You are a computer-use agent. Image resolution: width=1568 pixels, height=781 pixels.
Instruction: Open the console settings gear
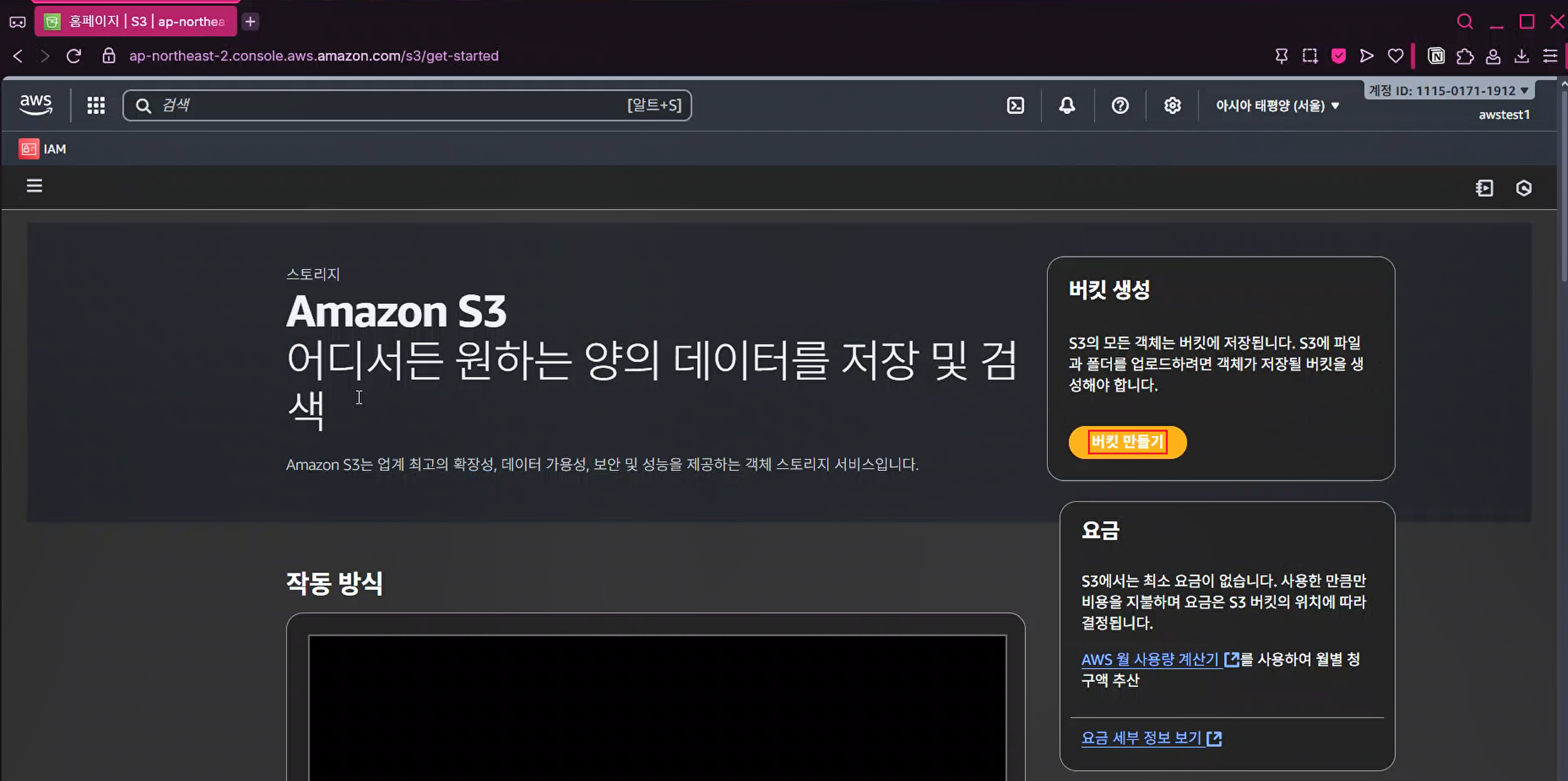pos(1172,106)
